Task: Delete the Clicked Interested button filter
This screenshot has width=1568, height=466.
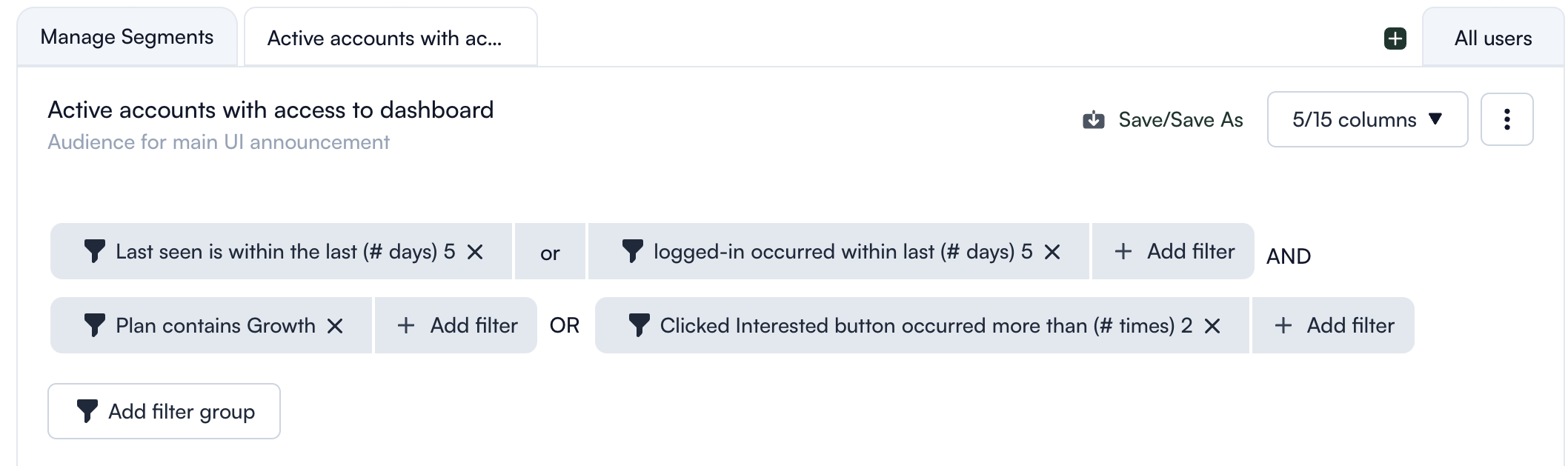Action: [1212, 326]
